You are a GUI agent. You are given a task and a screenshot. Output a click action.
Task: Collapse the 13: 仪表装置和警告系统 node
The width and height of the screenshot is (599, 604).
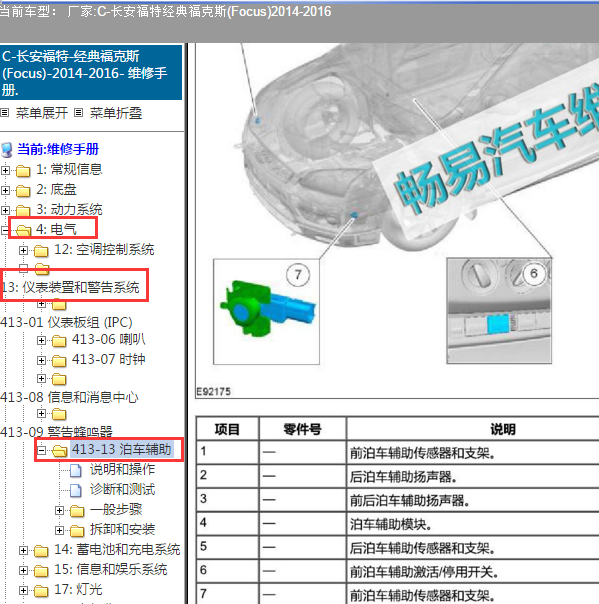point(23,268)
